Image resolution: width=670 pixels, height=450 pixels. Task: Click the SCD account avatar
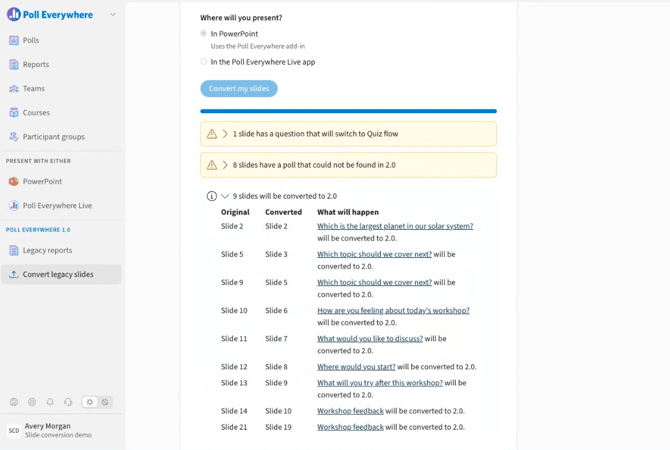coord(14,430)
